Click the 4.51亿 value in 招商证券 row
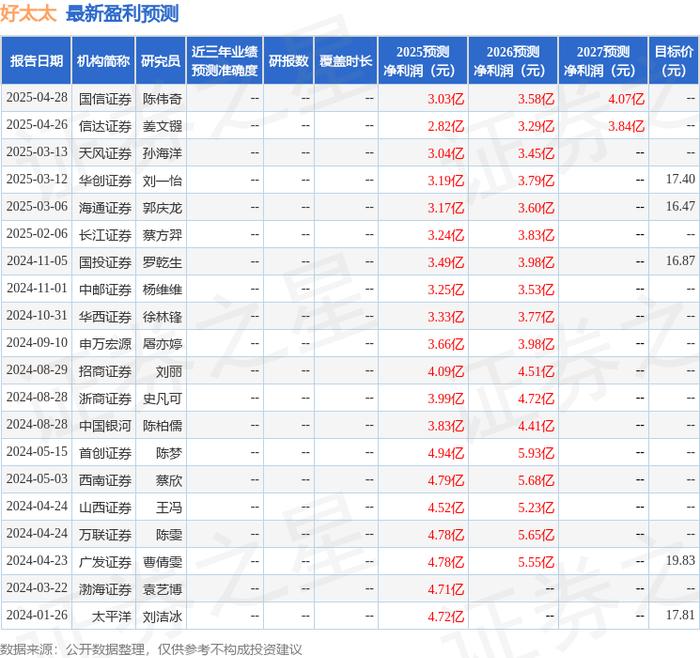 (x=536, y=371)
